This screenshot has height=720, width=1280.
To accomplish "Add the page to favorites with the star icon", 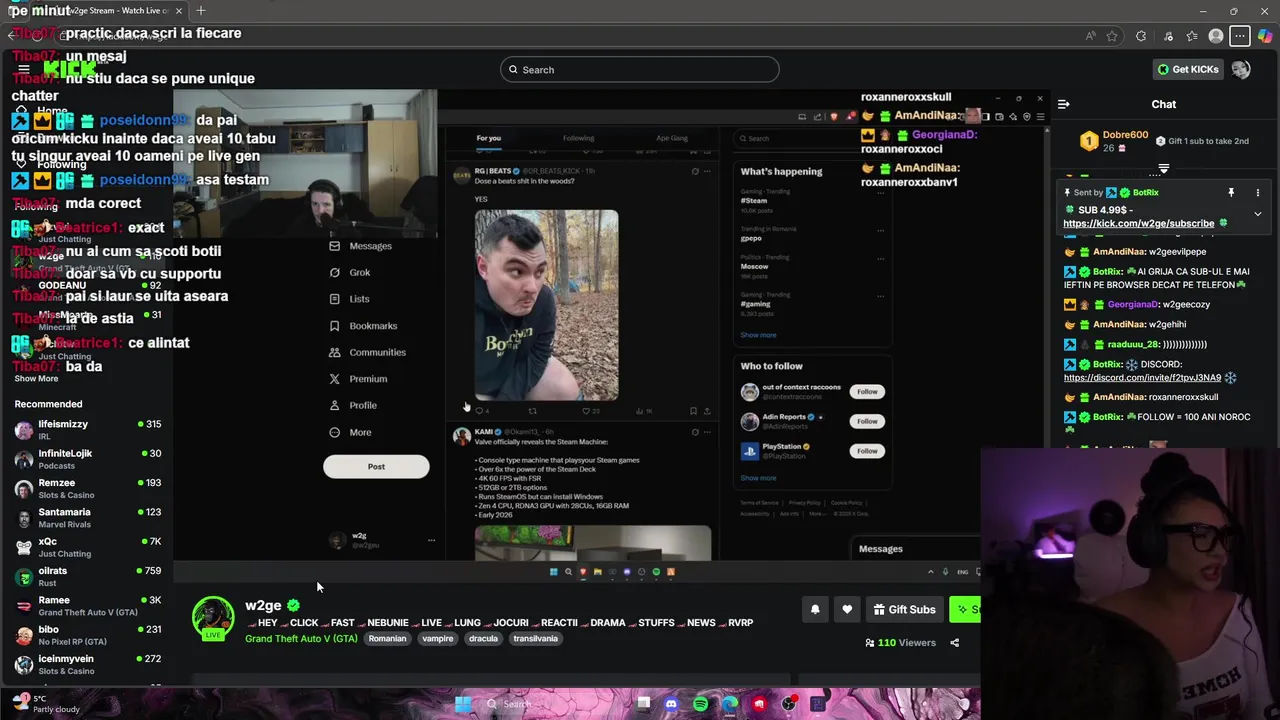I will pos(1112,36).
